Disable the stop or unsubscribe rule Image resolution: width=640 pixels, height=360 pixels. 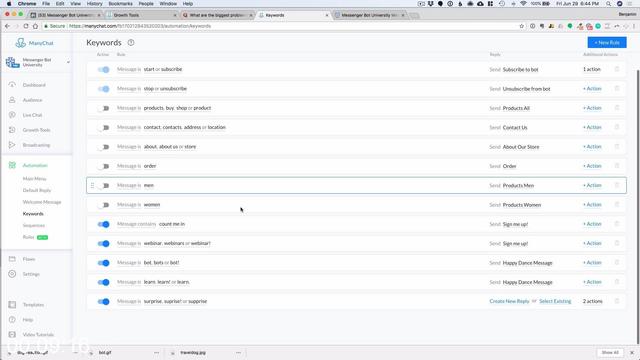[103, 89]
